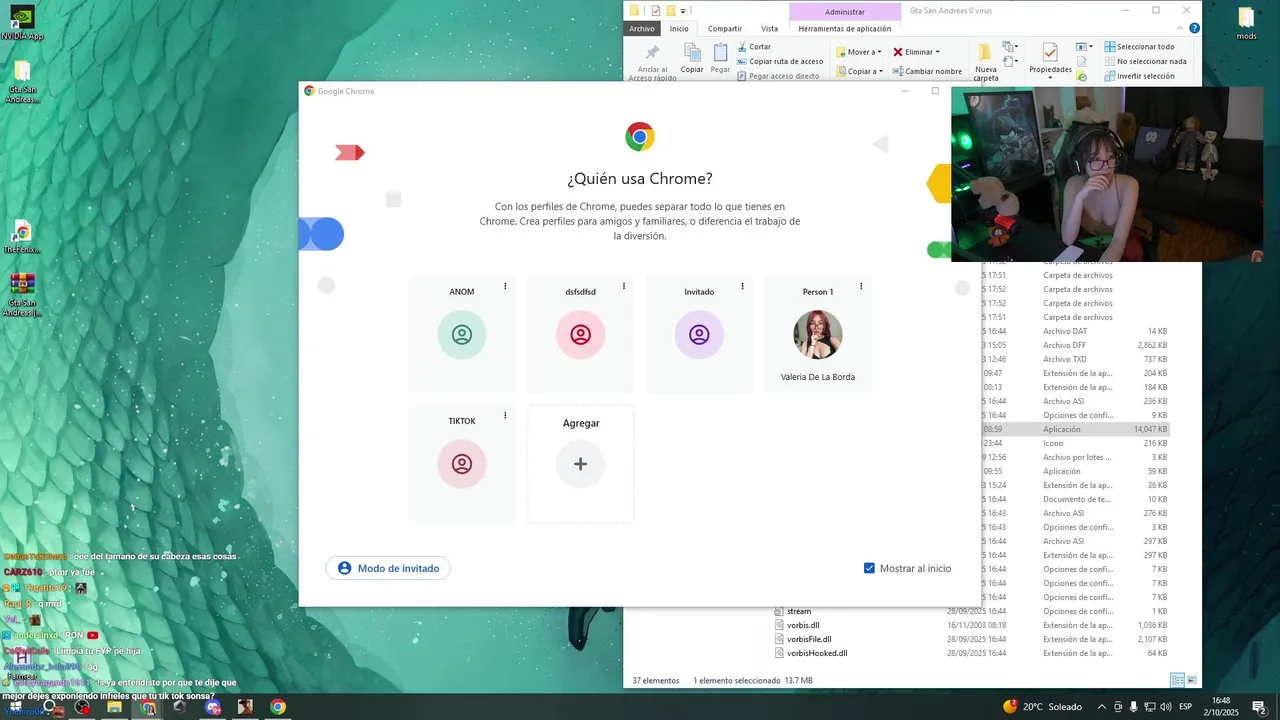The image size is (1280, 720).
Task: Open File Explorer from taskbar
Action: [x=114, y=707]
